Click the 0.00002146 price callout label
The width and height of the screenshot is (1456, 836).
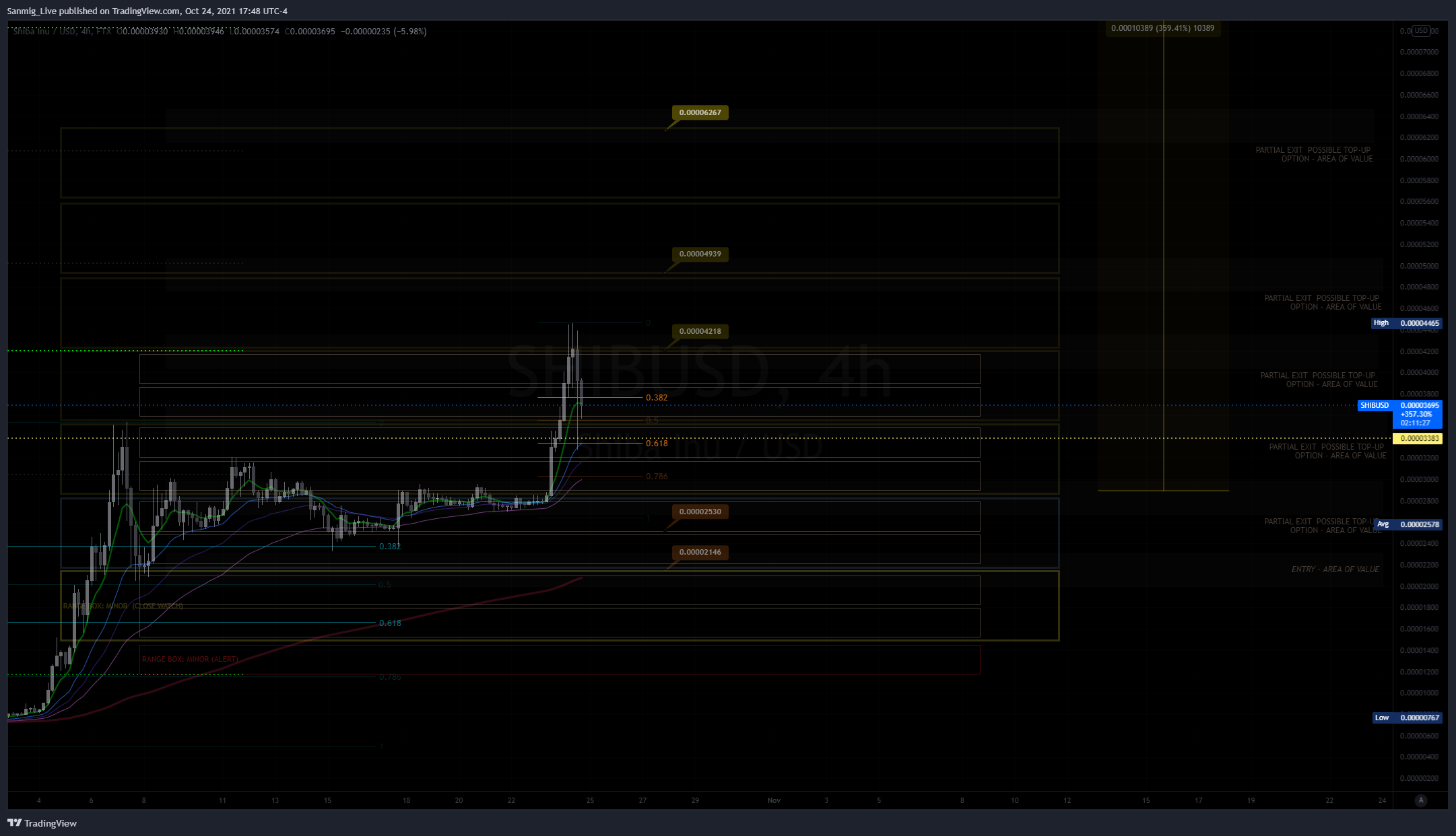700,552
